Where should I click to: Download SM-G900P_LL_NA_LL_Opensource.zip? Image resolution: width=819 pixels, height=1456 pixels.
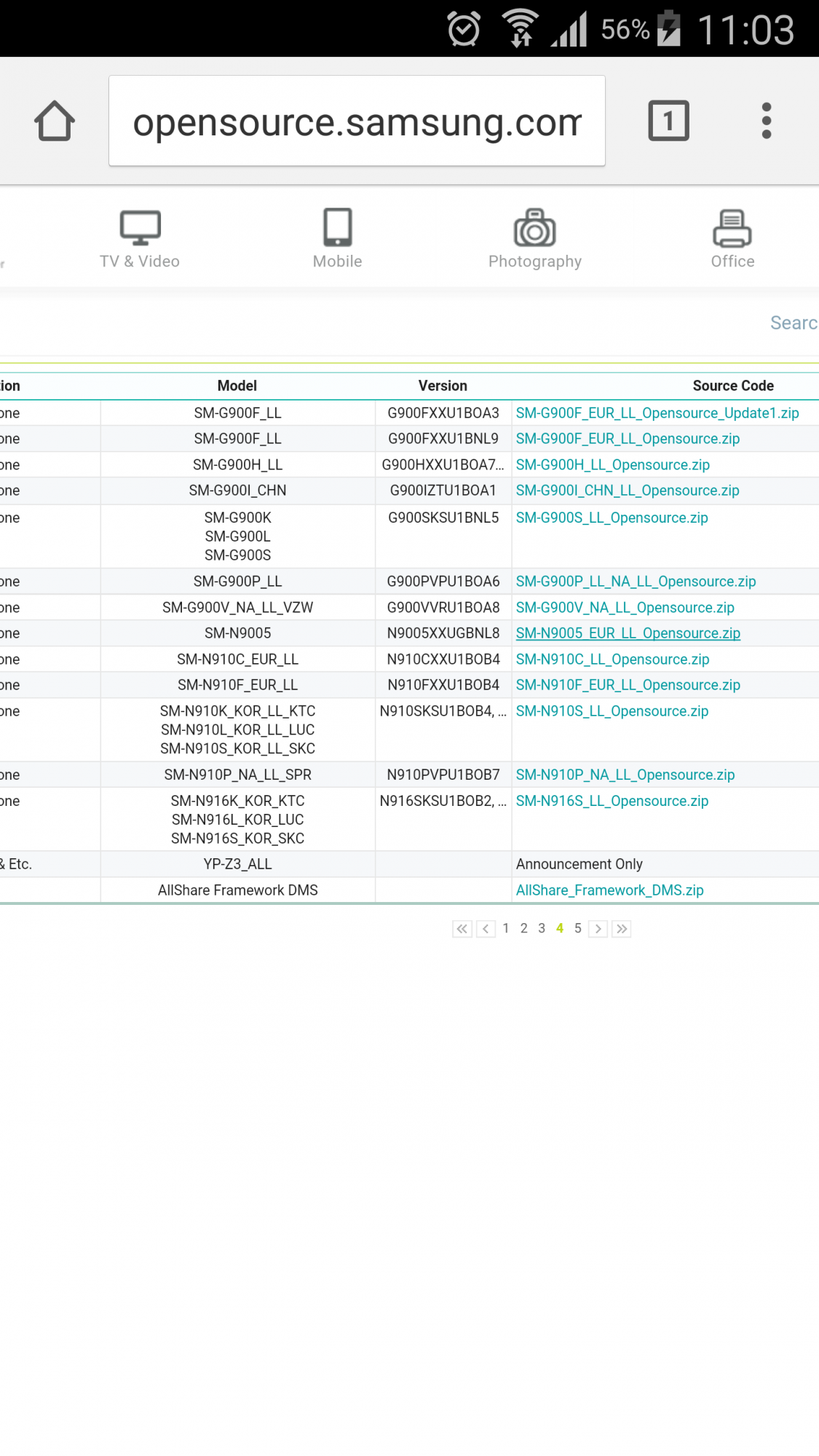tap(636, 582)
